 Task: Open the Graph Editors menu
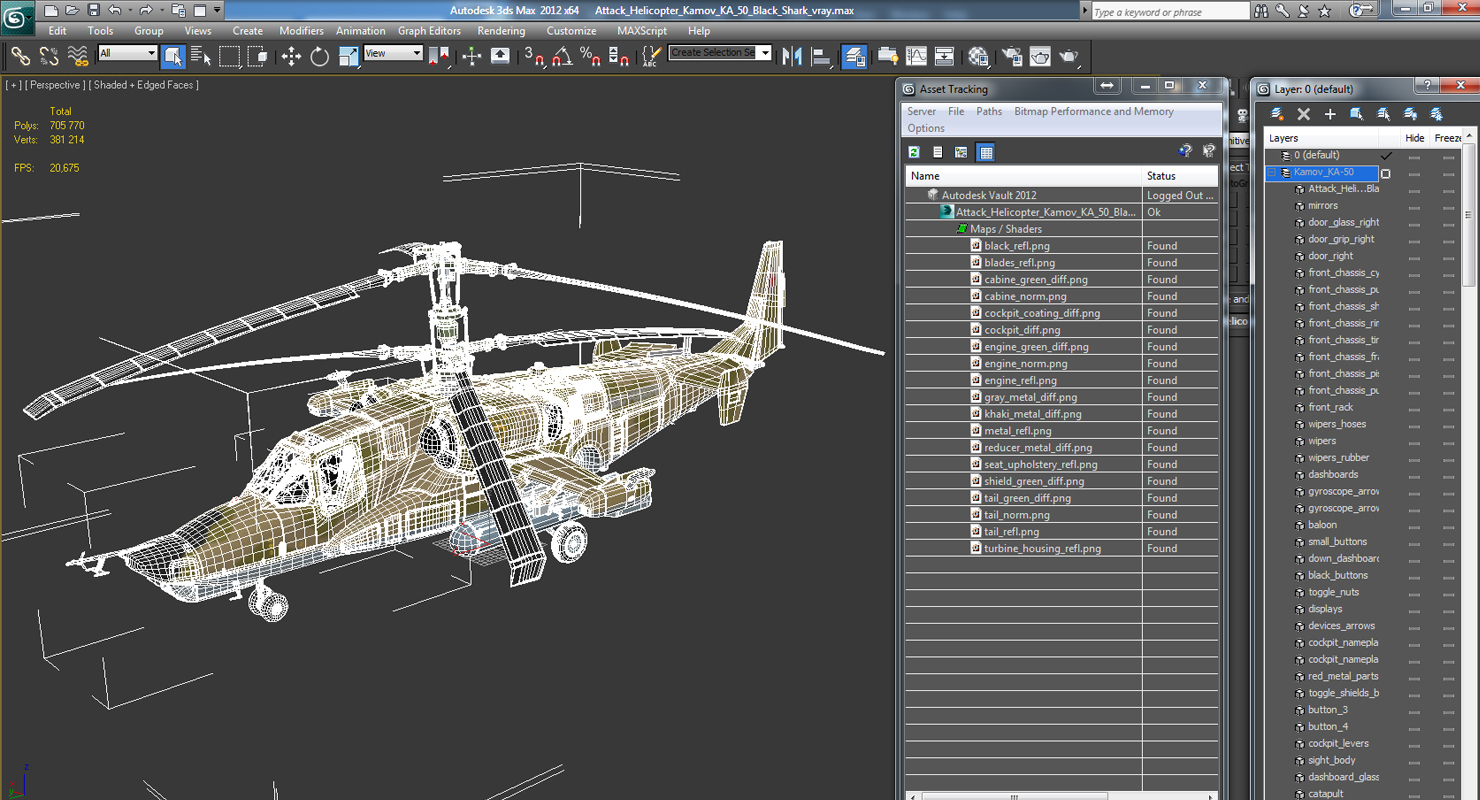429,31
